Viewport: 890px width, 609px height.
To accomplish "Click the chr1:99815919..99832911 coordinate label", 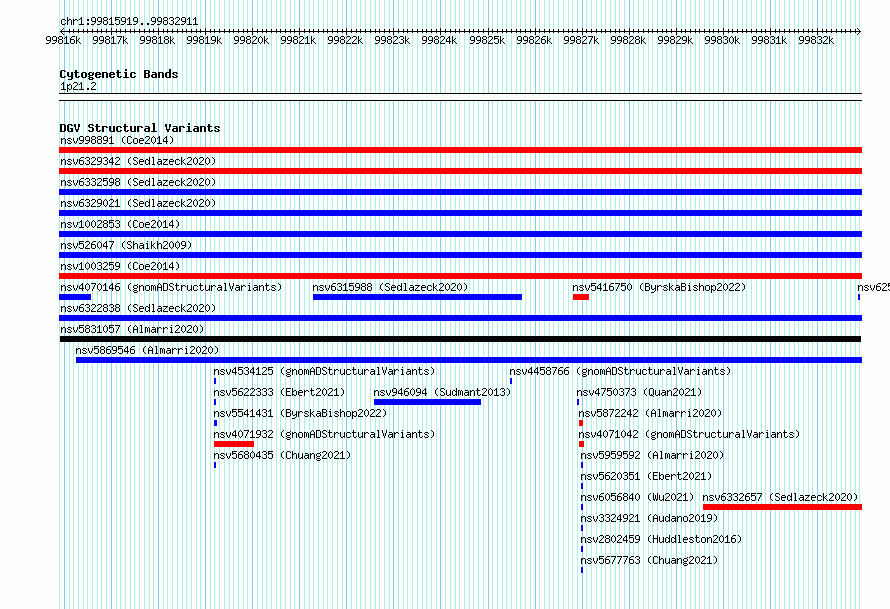I will [129, 22].
